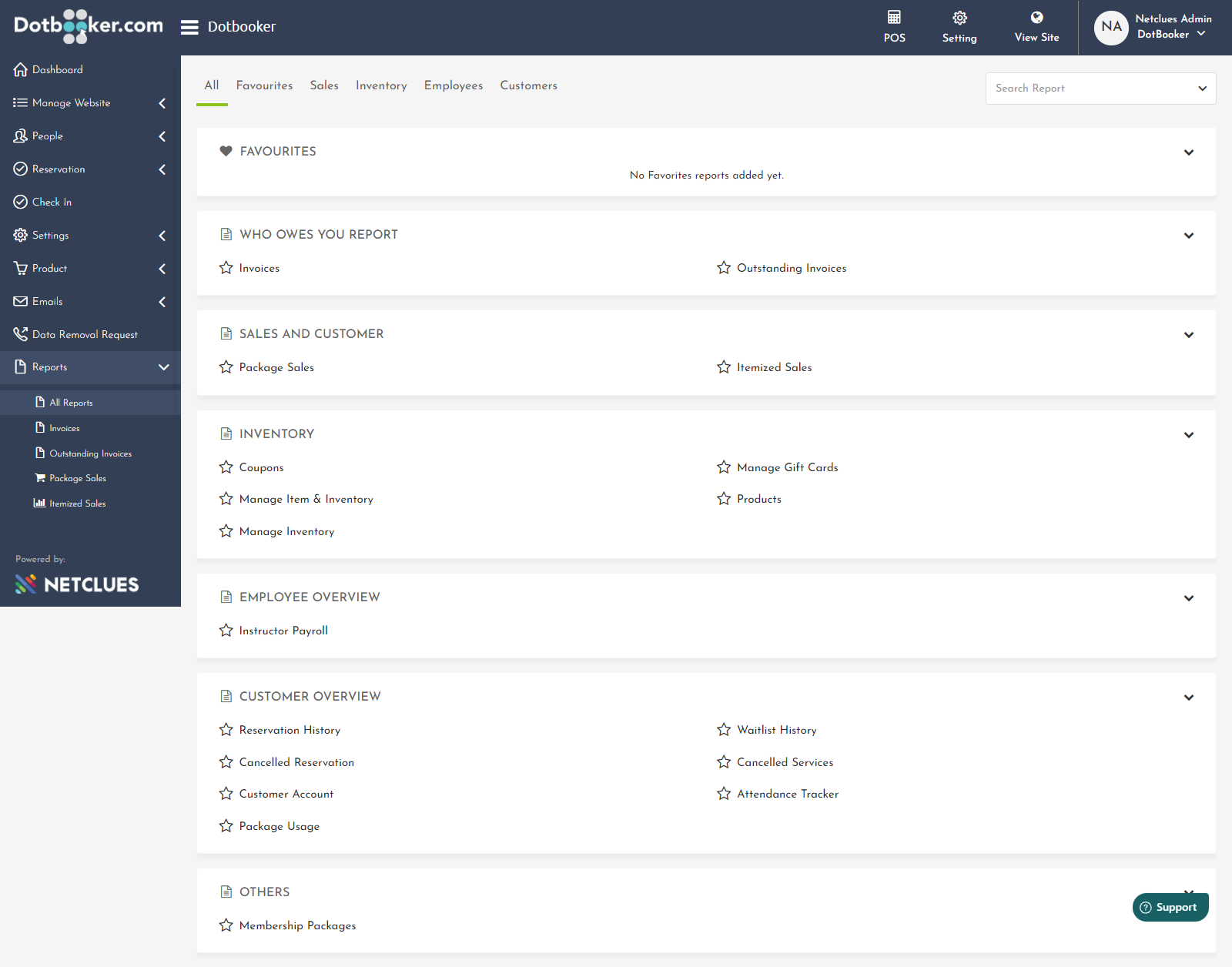Switch to the Favourites tab
Viewport: 1232px width, 967px height.
click(x=264, y=85)
